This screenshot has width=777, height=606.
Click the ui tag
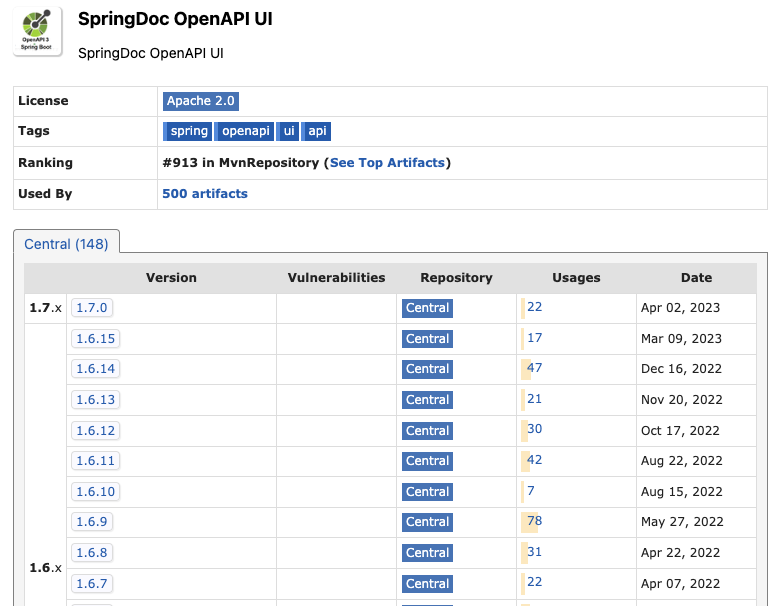tap(288, 131)
